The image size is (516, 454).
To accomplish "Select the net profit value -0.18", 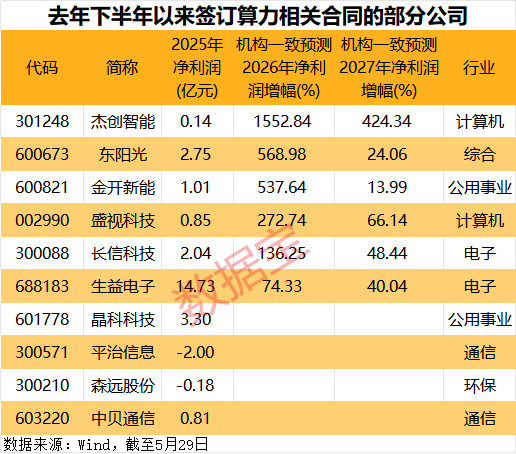I will pyautogui.click(x=195, y=385).
